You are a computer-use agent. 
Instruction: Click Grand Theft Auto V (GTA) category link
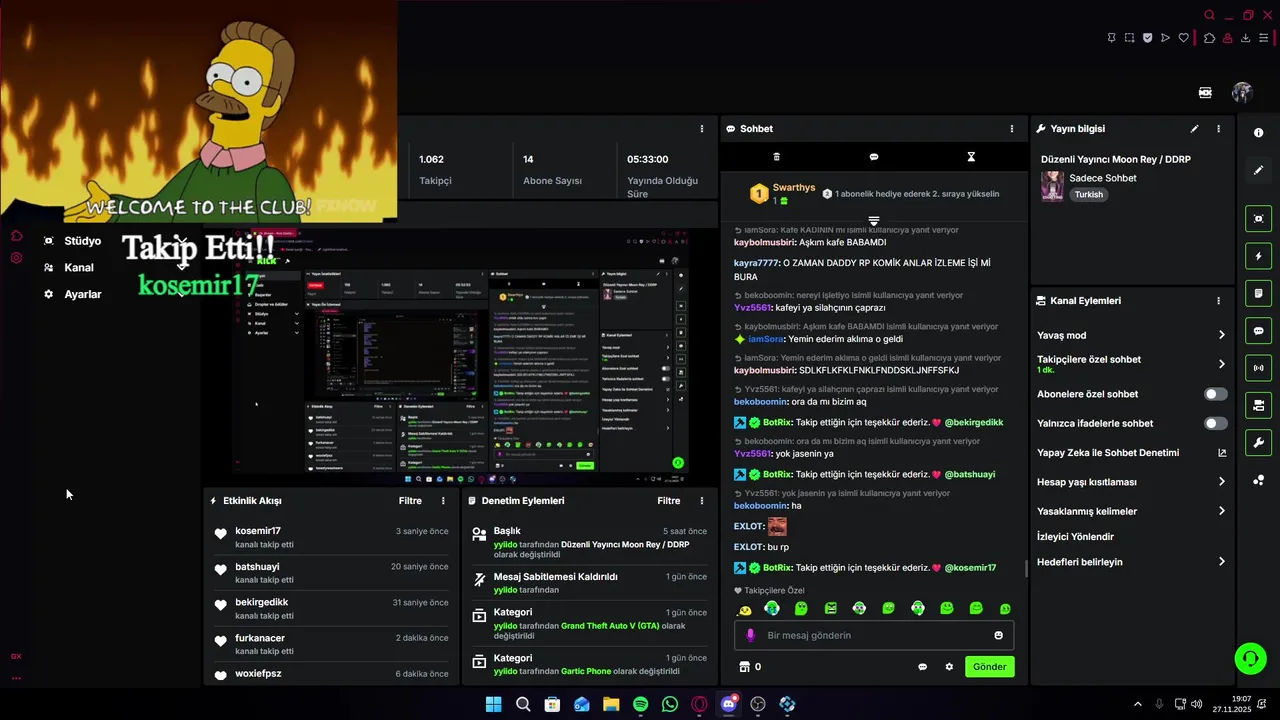coord(610,626)
